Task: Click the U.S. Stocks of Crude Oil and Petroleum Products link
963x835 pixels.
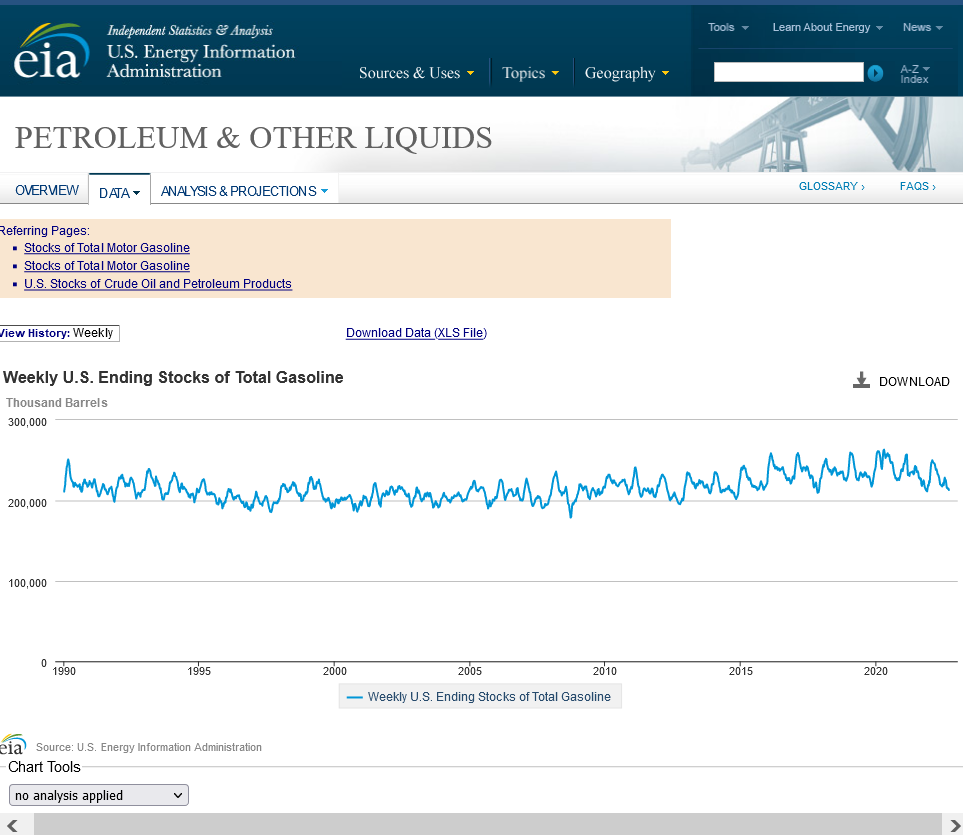Action: pyautogui.click(x=158, y=284)
